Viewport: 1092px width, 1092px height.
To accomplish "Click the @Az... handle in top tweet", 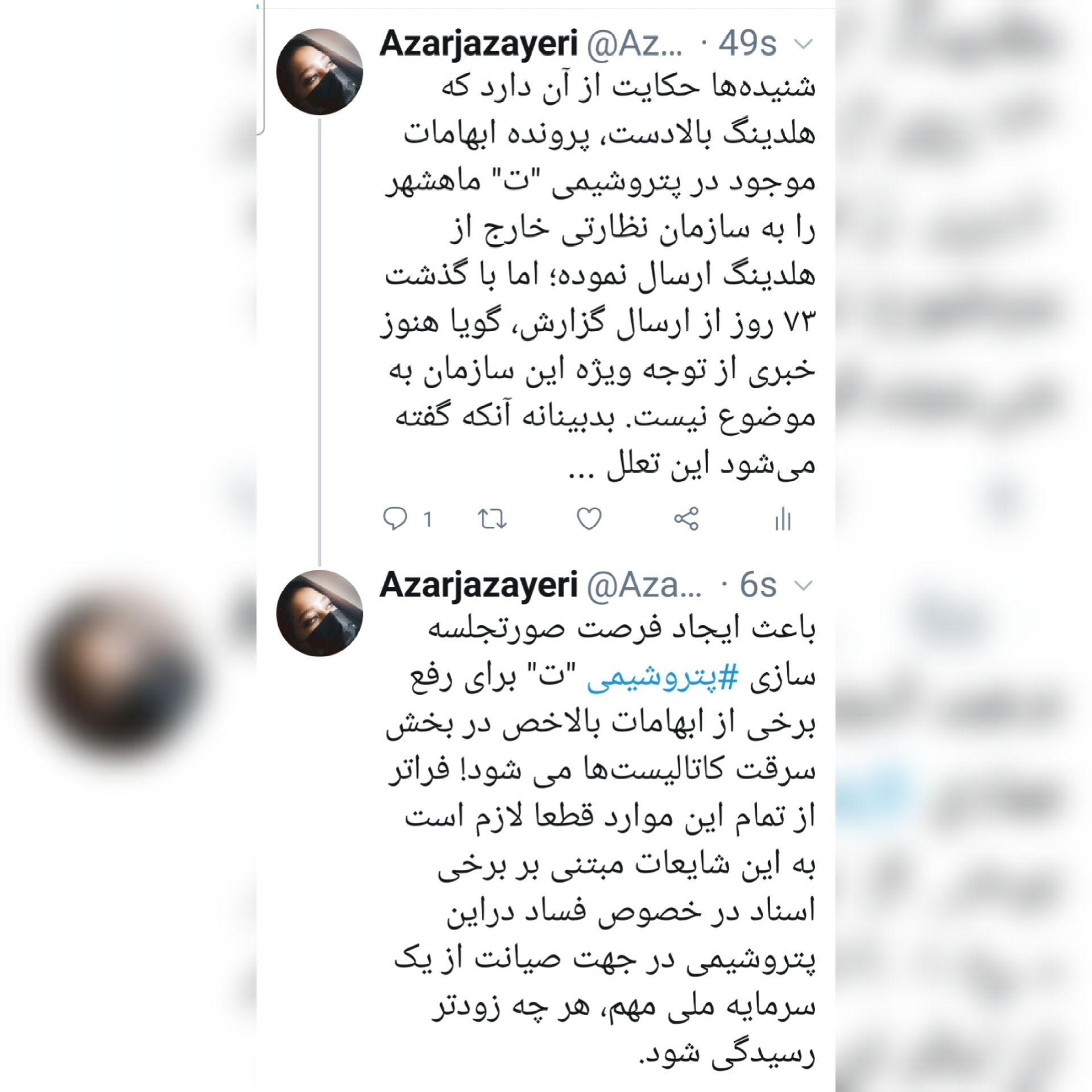I will point(634,44).
